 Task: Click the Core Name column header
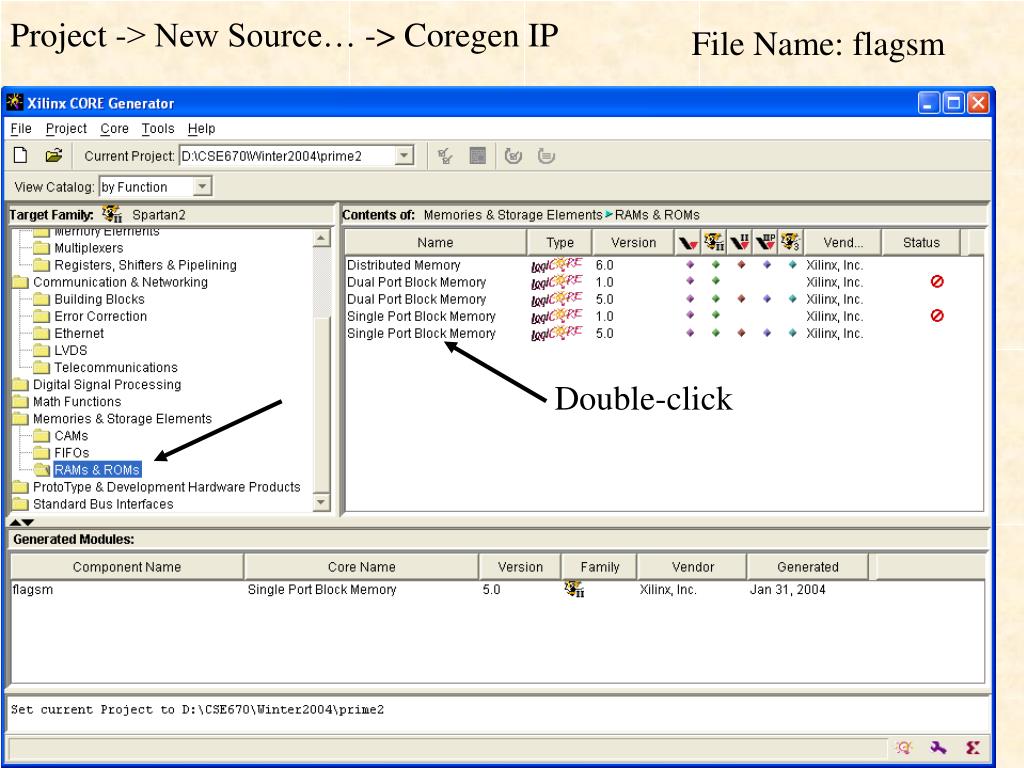(x=361, y=567)
